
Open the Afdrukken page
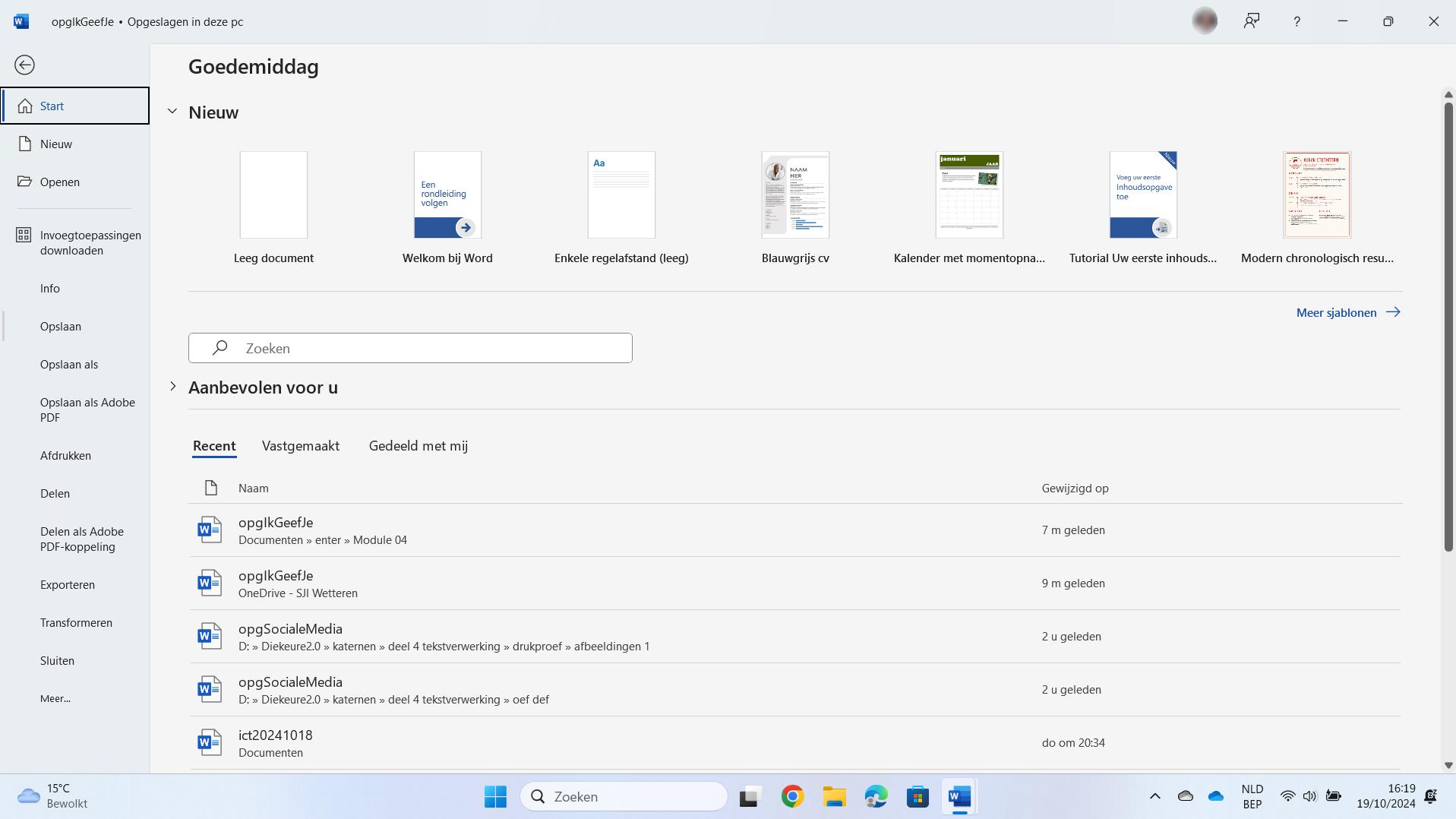(75, 455)
